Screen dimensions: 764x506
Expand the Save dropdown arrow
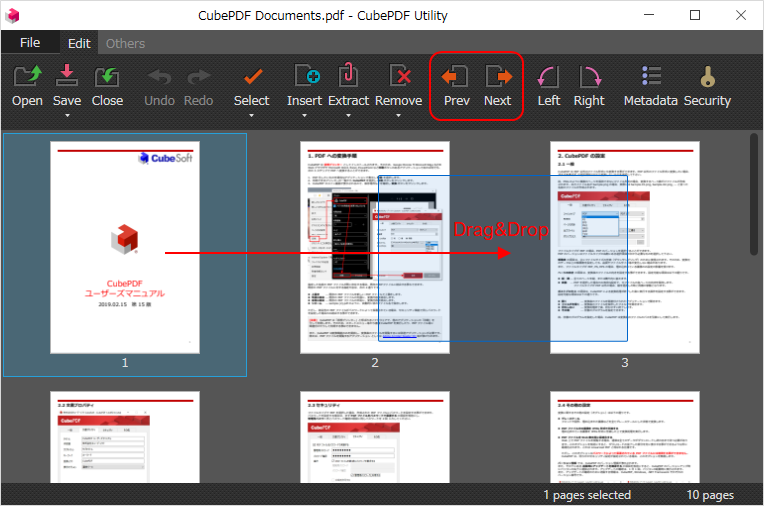pyautogui.click(x=67, y=116)
